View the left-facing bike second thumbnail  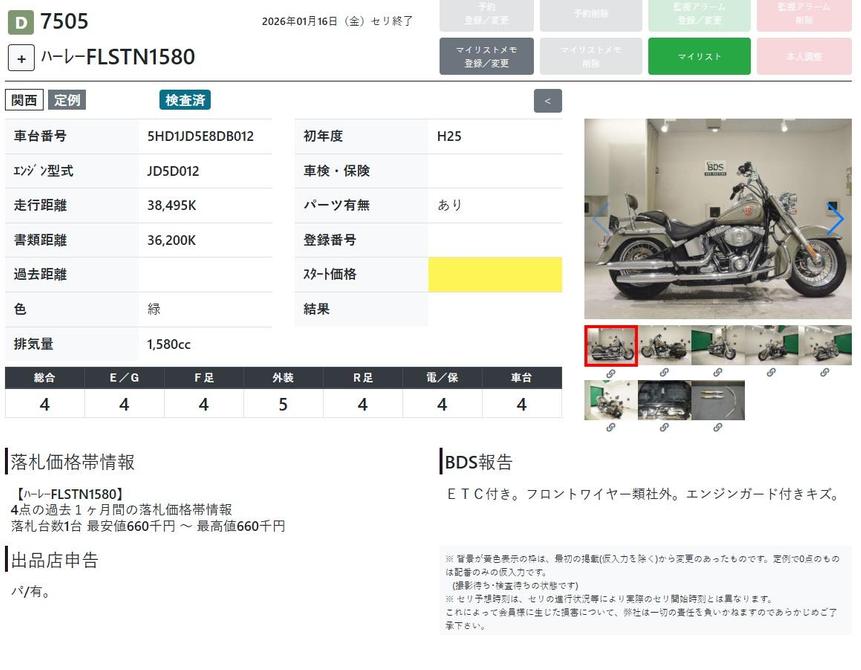[x=664, y=346]
